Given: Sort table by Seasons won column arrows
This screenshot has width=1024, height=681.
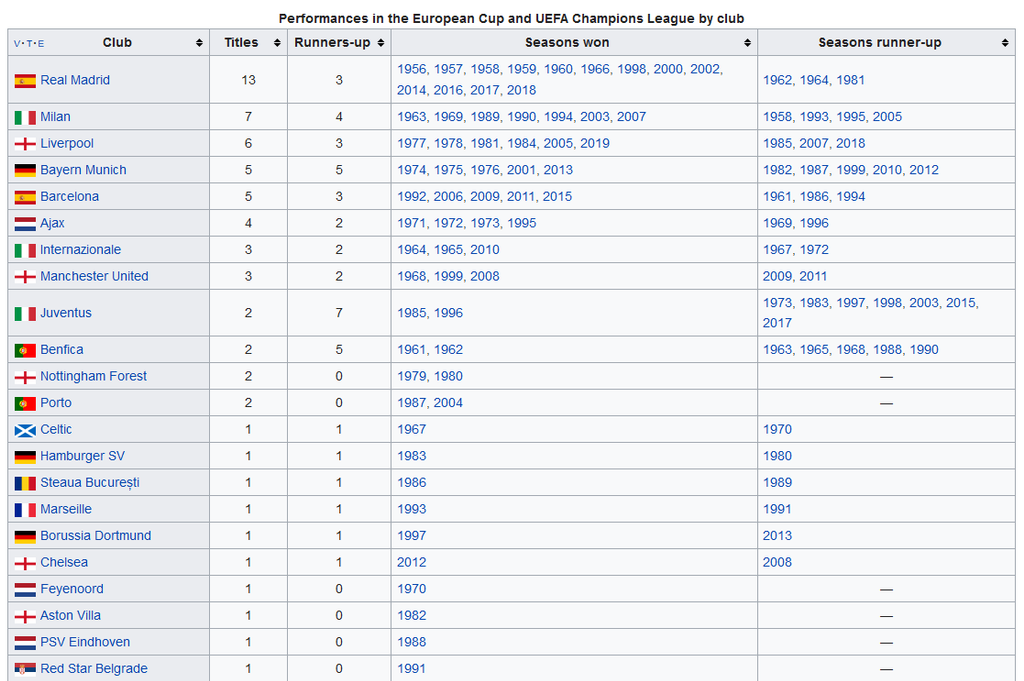Looking at the screenshot, I should click(747, 43).
